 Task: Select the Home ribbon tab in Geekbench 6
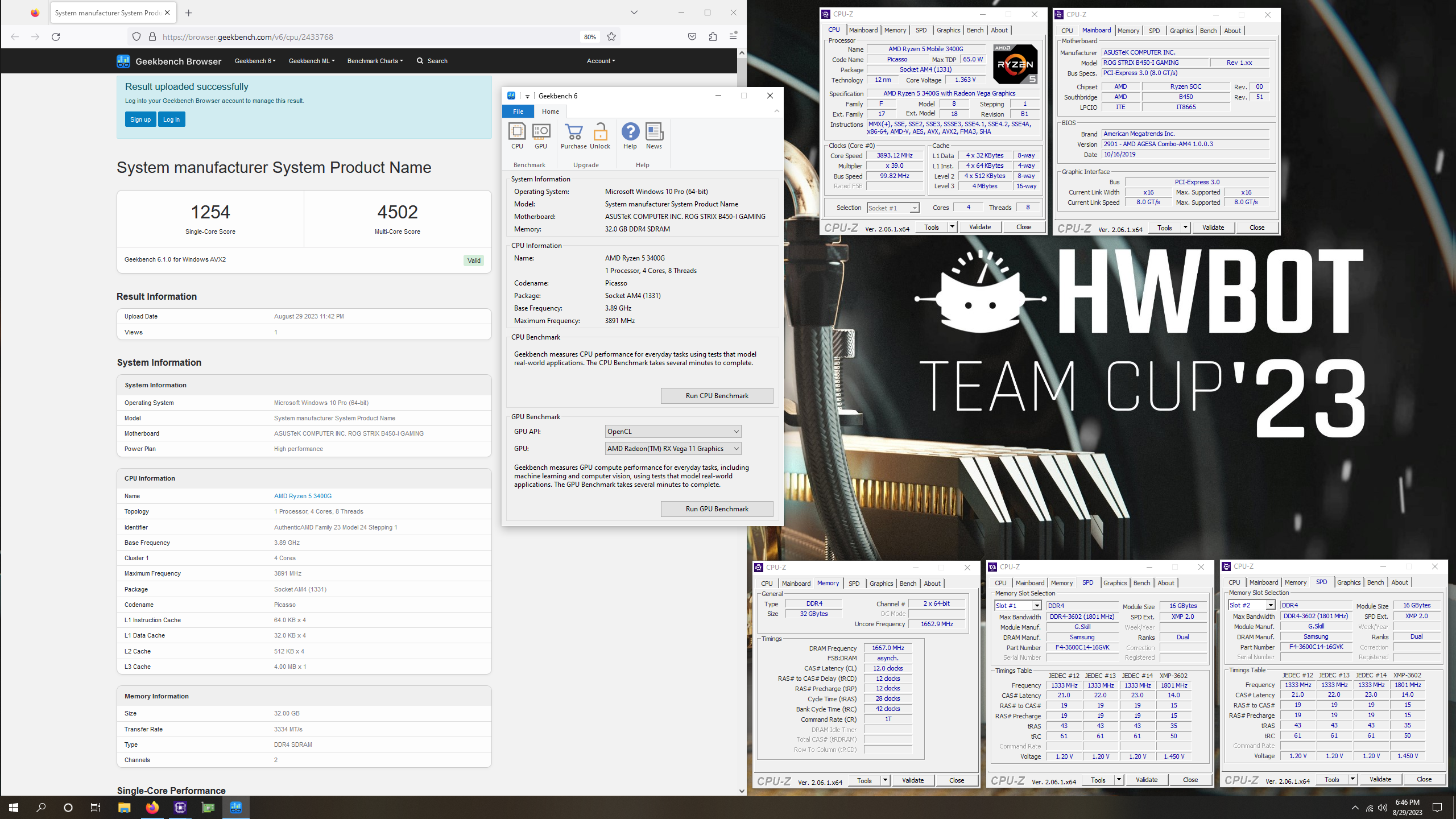[x=550, y=111]
